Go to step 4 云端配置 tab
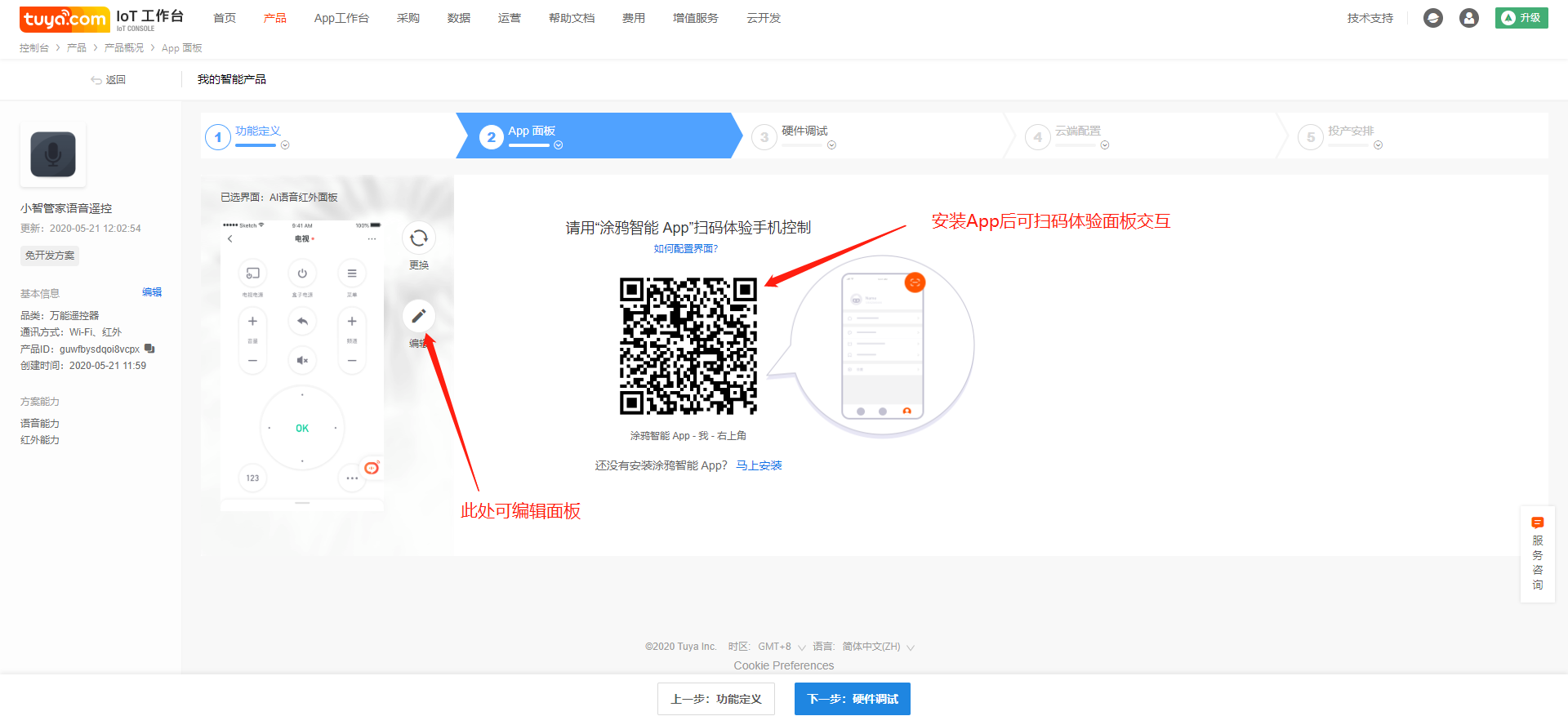The image size is (1568, 725). click(x=1077, y=131)
